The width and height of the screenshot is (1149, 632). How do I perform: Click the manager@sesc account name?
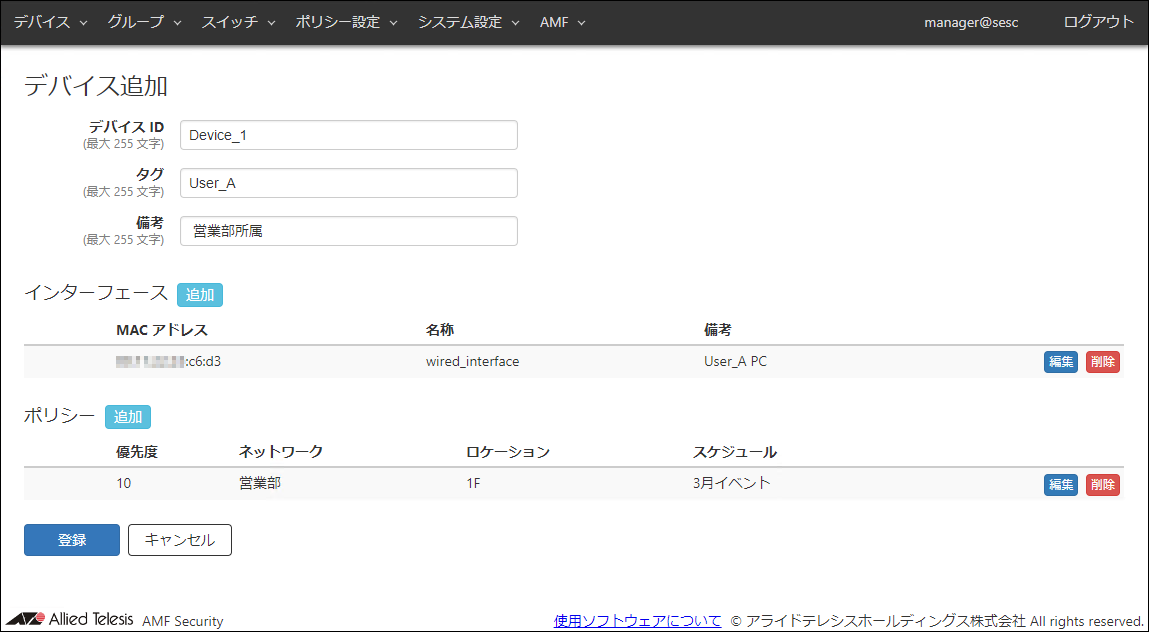tap(970, 22)
